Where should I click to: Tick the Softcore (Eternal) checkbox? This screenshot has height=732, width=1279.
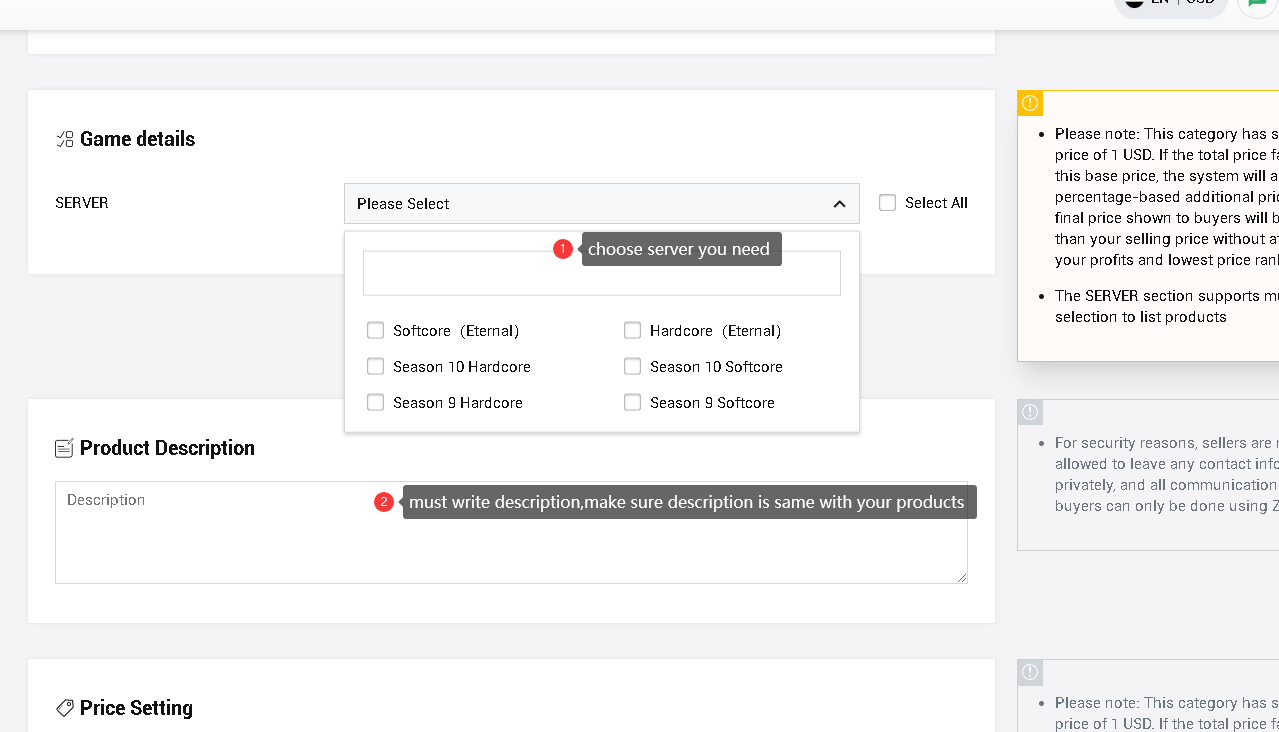[376, 331]
